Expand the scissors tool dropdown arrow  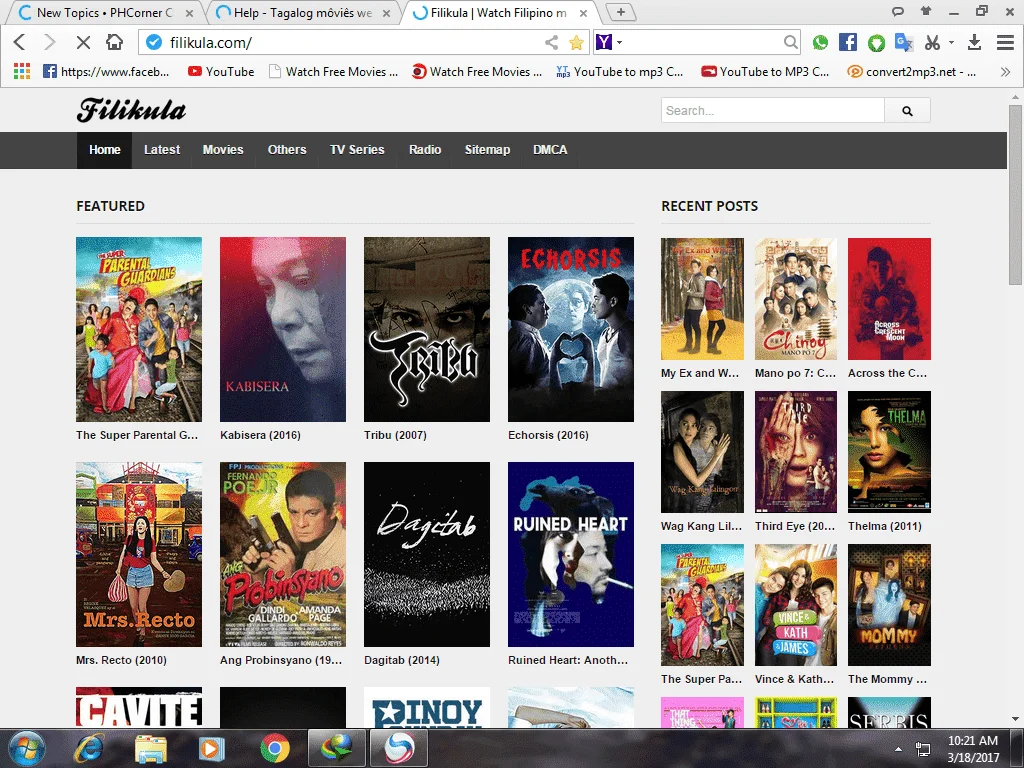[x=952, y=42]
